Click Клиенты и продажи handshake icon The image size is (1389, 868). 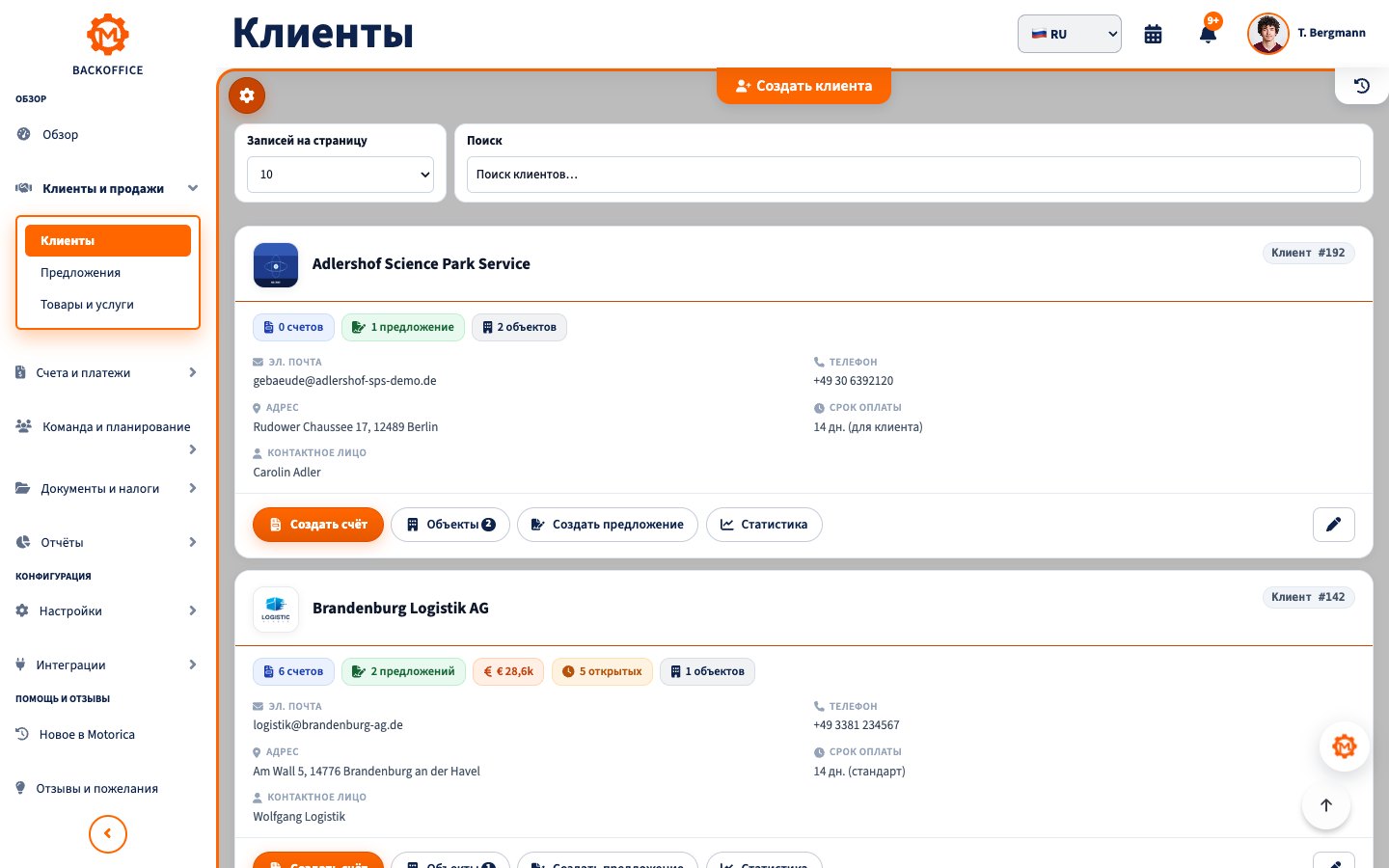[24, 188]
